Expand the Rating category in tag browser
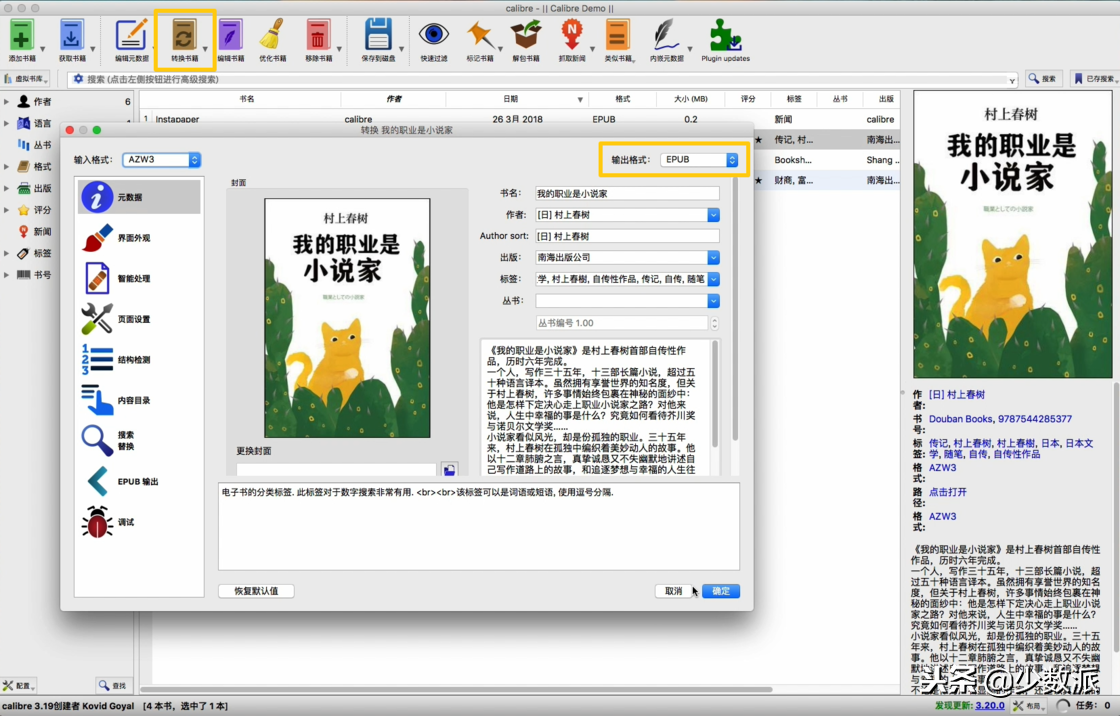Screen dimensions: 1120x716 pyautogui.click(x=6, y=209)
